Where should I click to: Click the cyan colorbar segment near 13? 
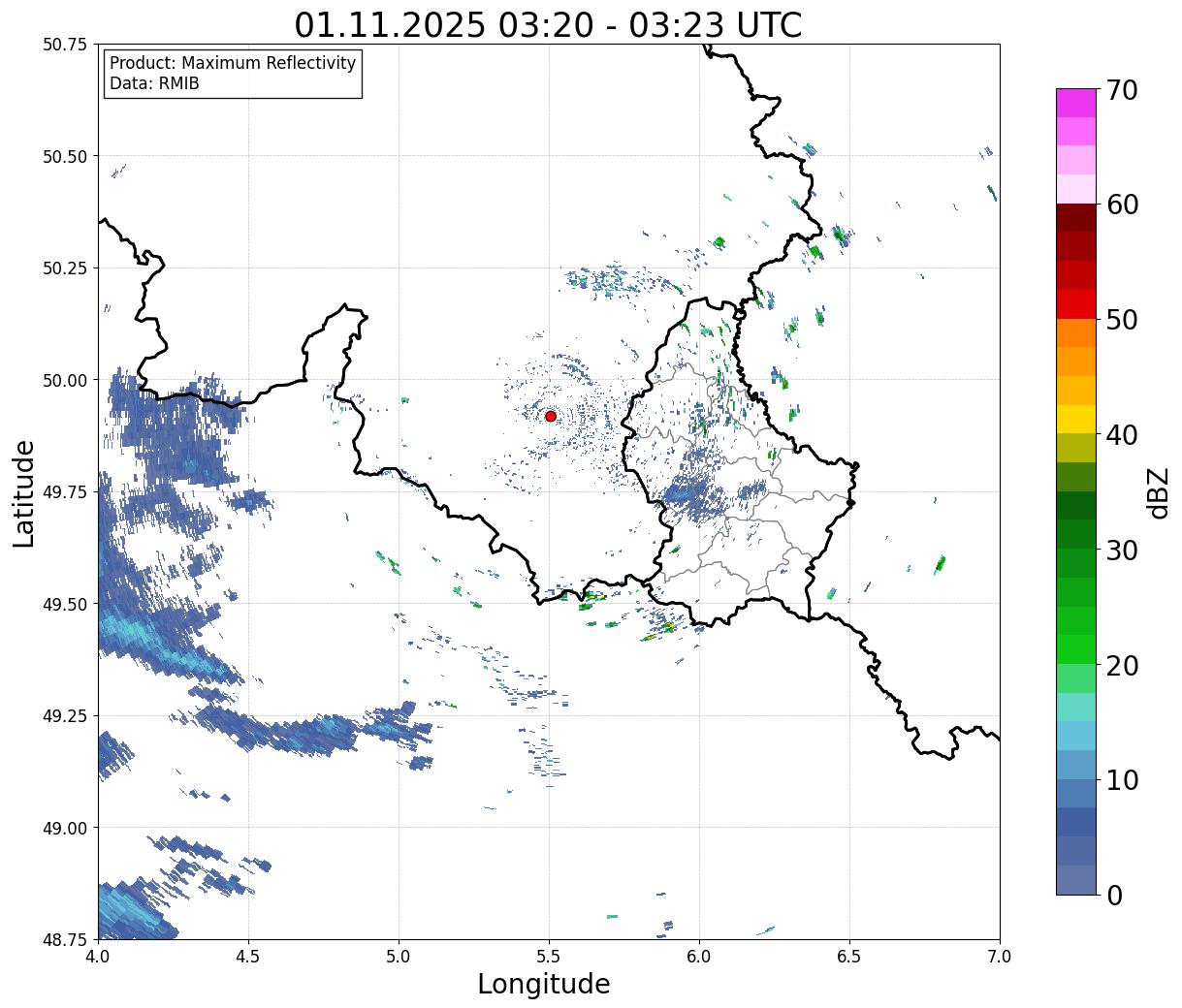[1076, 736]
